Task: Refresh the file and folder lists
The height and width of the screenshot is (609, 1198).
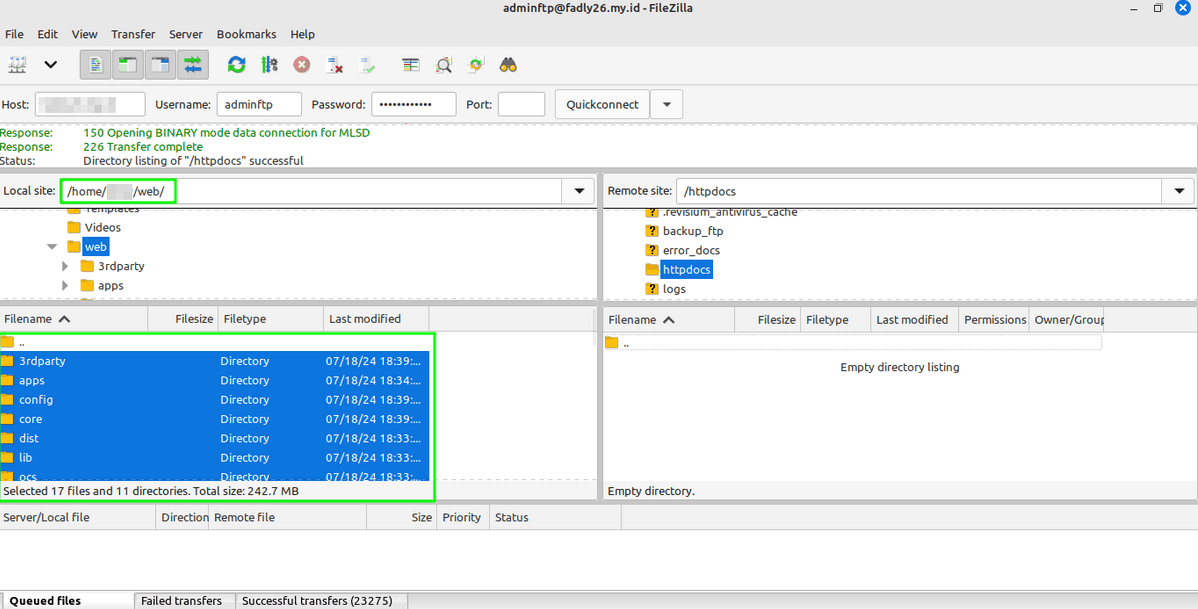Action: click(236, 64)
